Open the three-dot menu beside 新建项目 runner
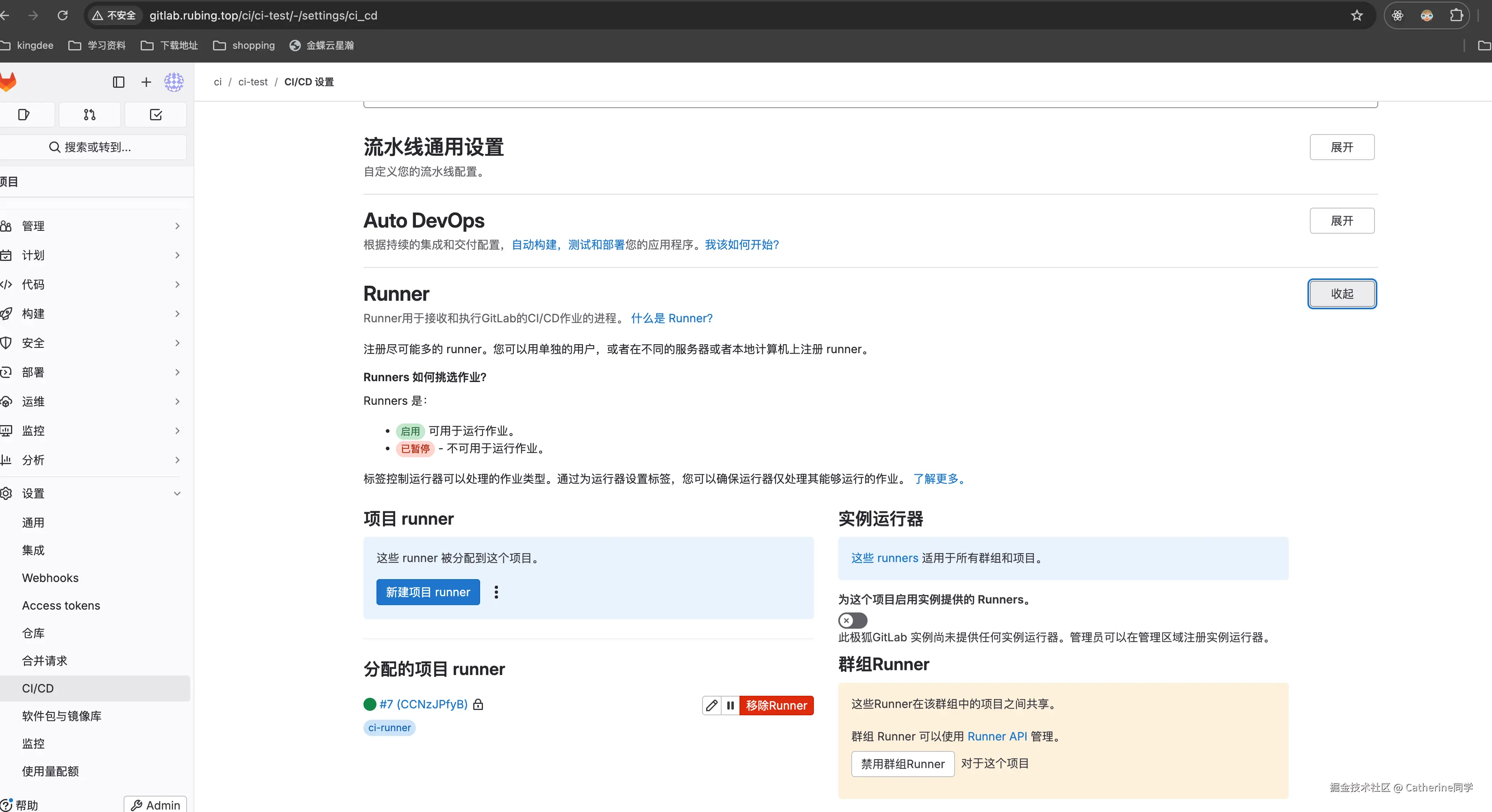This screenshot has width=1492, height=812. 496,592
